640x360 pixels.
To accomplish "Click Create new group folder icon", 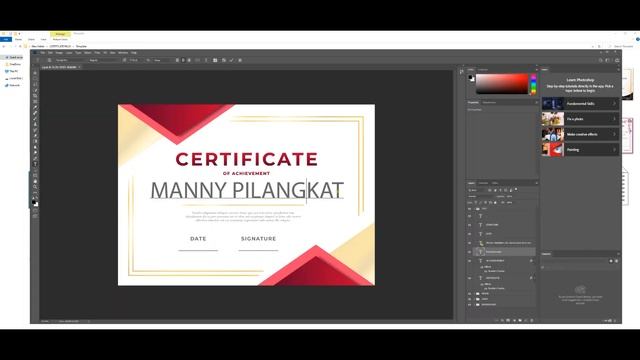I will (520, 320).
